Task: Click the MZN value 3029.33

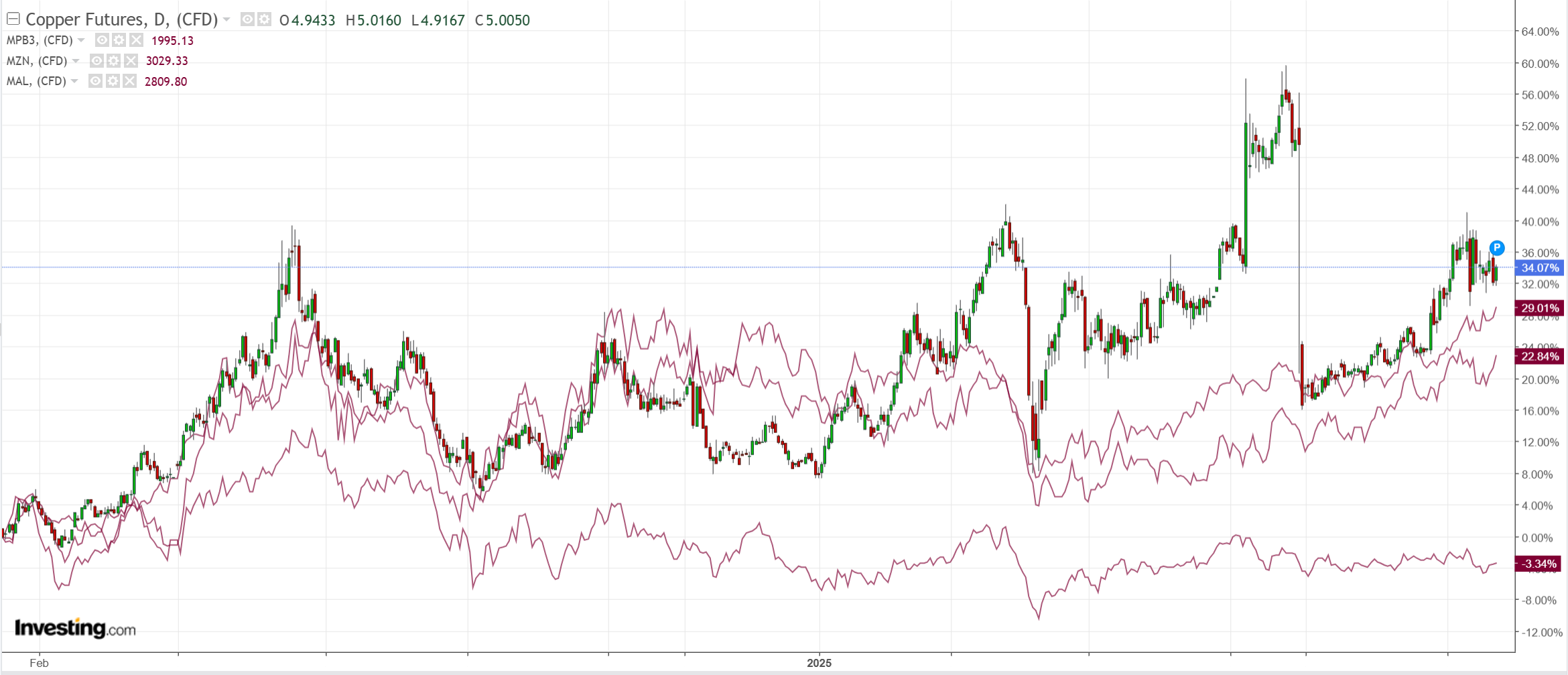Action: coord(167,61)
